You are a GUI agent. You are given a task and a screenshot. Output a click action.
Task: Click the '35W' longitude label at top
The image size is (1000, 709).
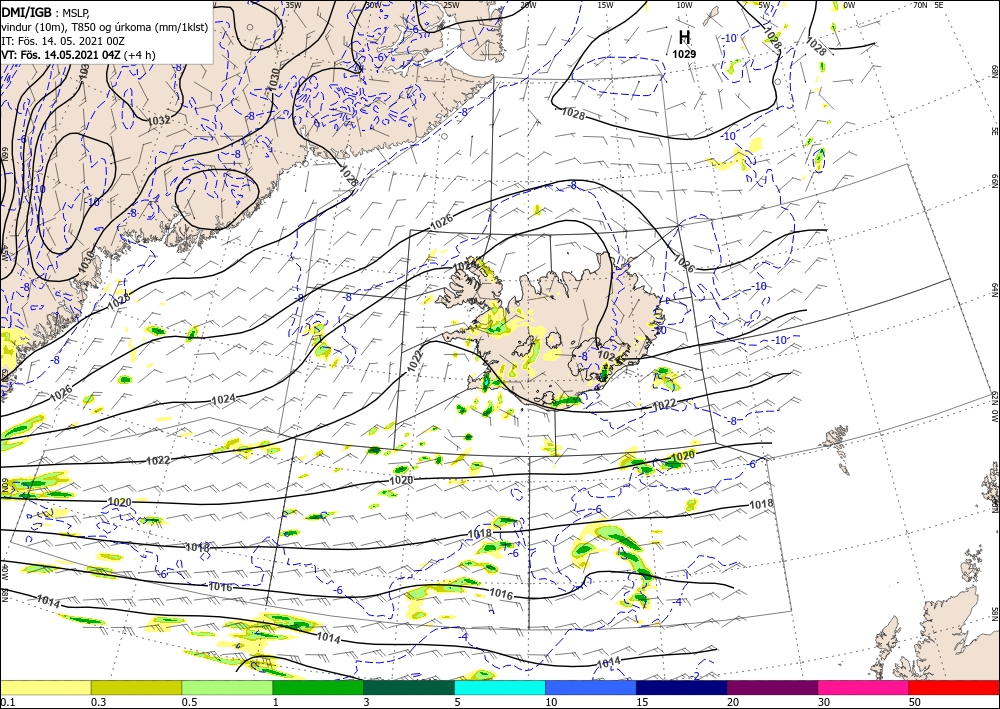(x=293, y=5)
